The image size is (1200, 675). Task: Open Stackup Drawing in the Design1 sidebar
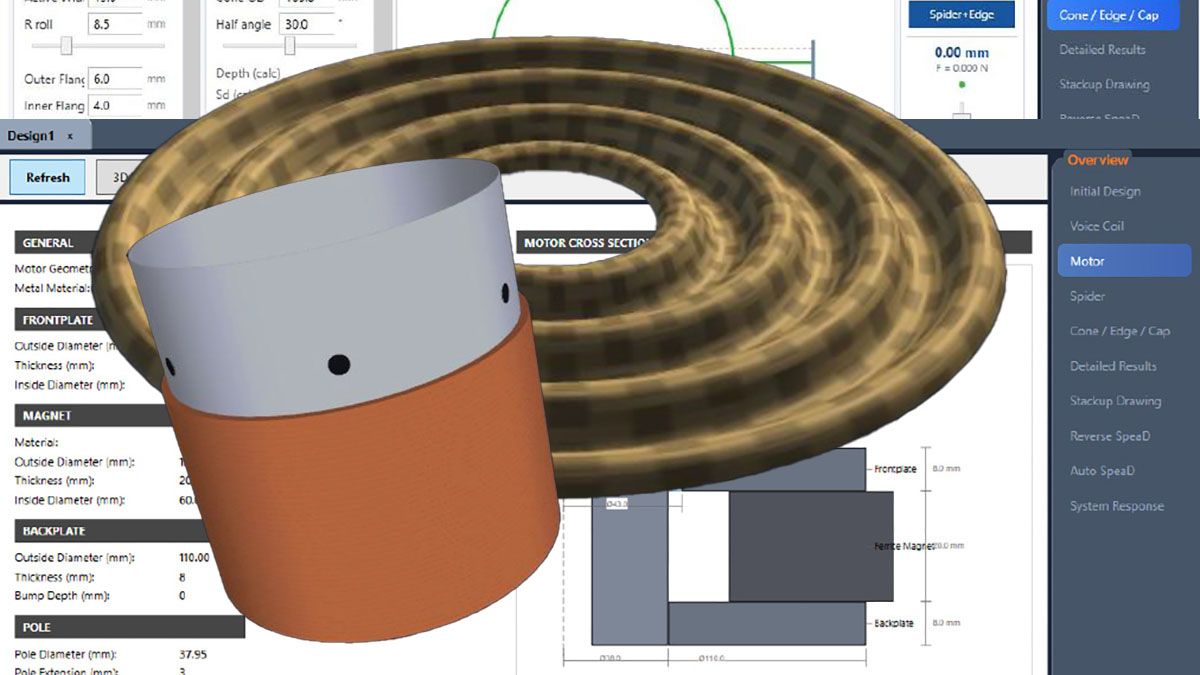tap(1115, 401)
